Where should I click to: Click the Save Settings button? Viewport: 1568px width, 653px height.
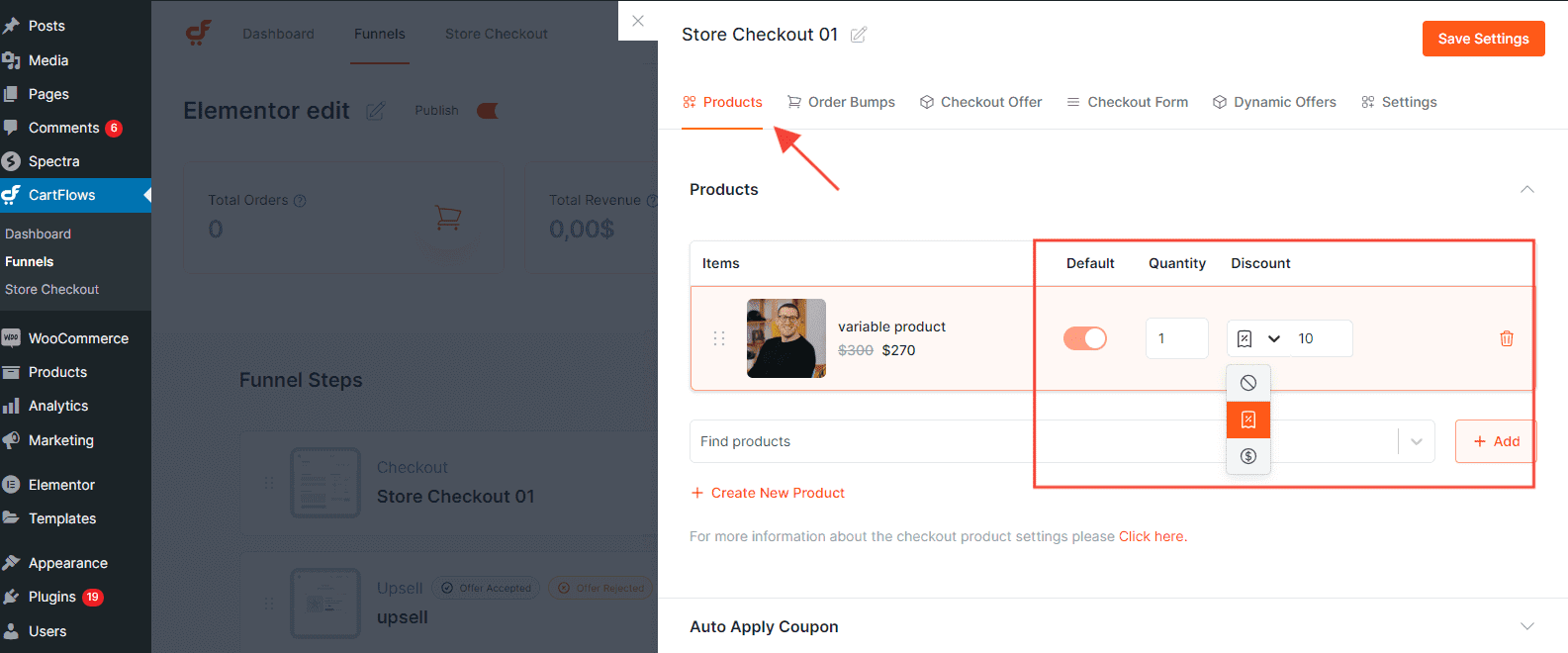click(1482, 39)
